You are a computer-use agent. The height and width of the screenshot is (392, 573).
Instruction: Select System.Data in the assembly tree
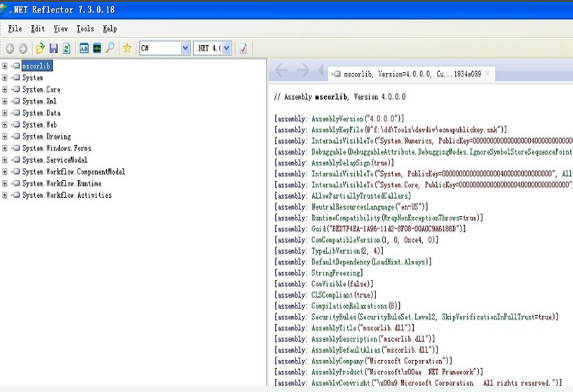tap(41, 113)
